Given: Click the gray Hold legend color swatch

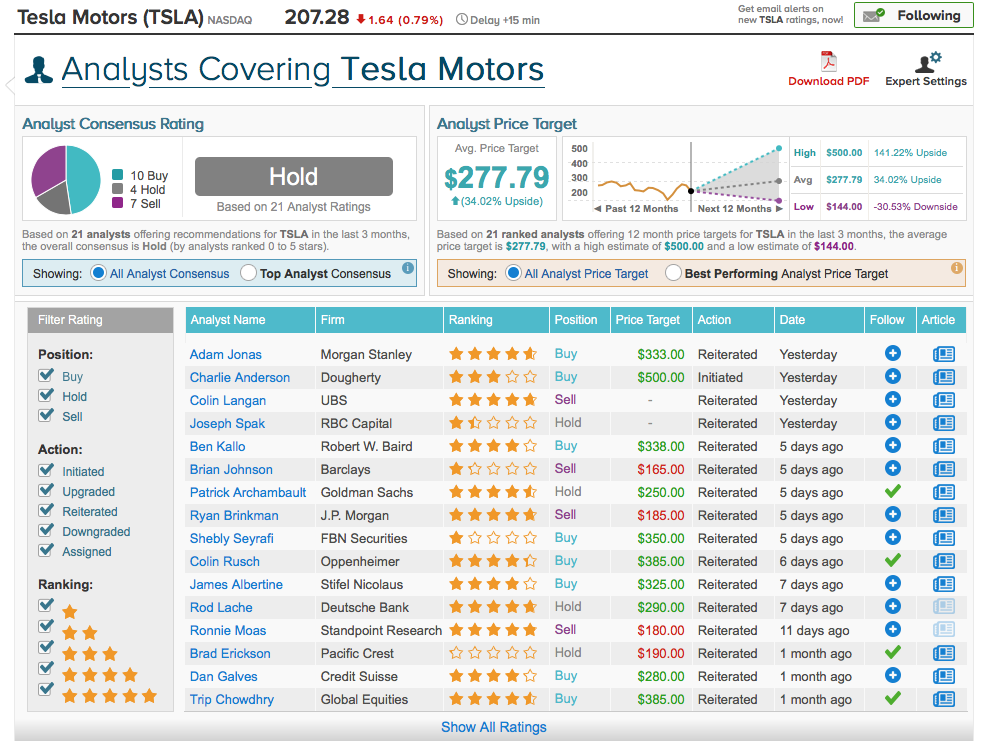Looking at the screenshot, I should pyautogui.click(x=117, y=189).
